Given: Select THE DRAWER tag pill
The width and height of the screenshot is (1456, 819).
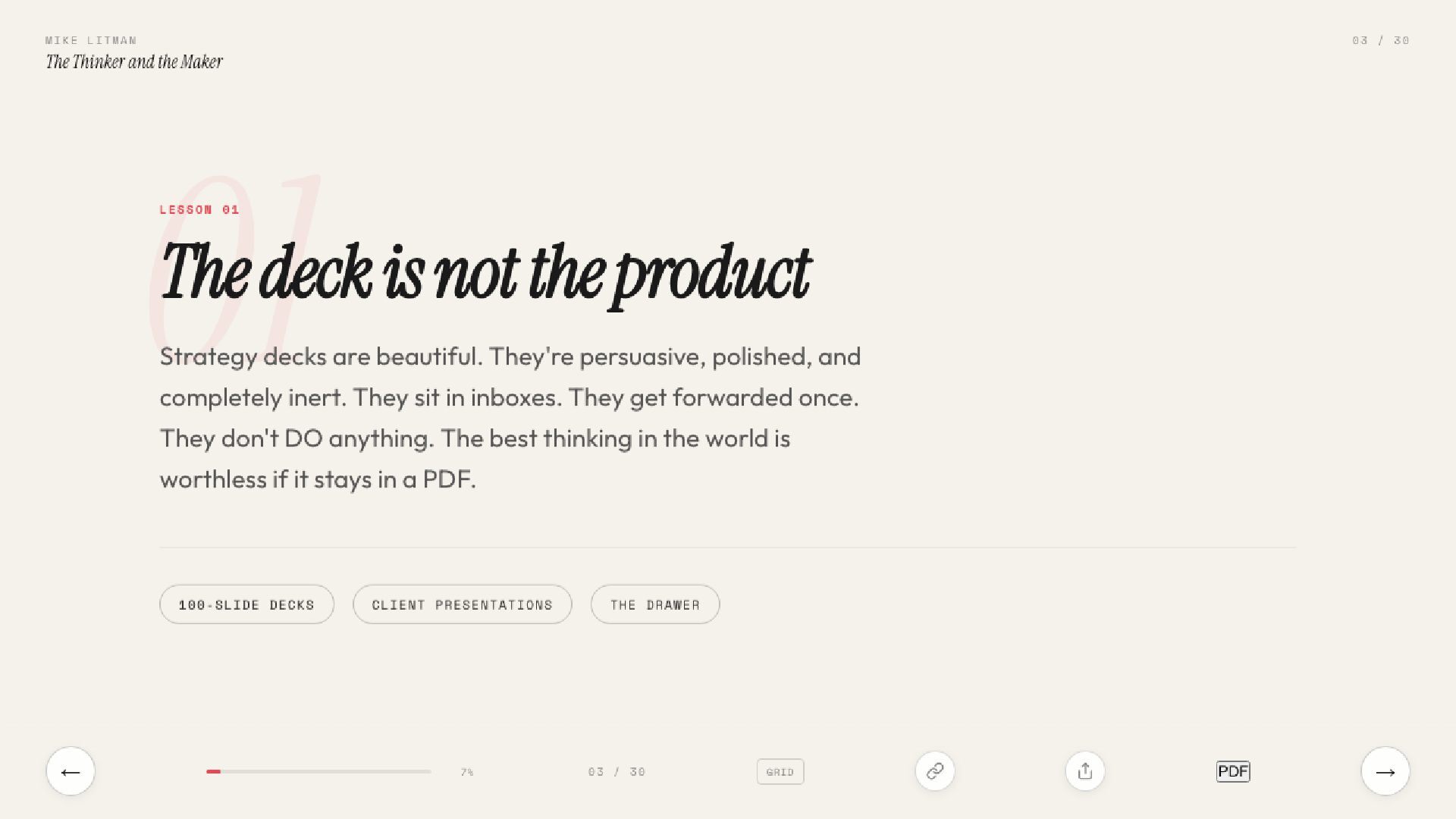Looking at the screenshot, I should pyautogui.click(x=655, y=604).
